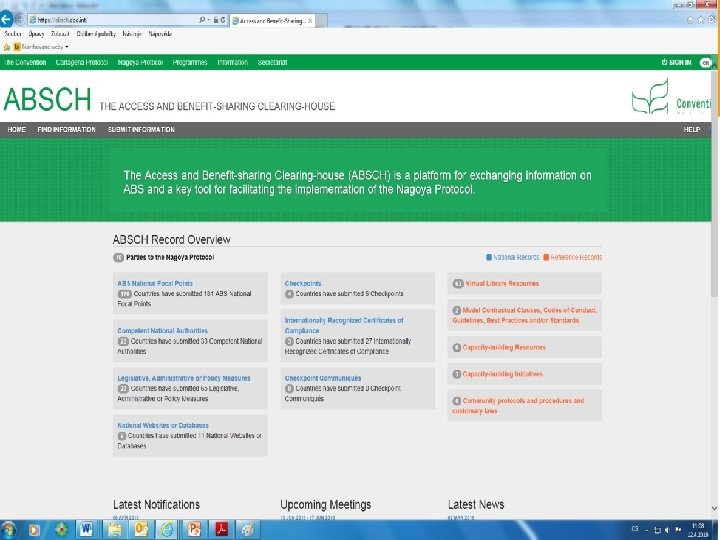Screen dimensions: 720x540
Task: Open the favorites star icon at top right
Action: (701, 20)
